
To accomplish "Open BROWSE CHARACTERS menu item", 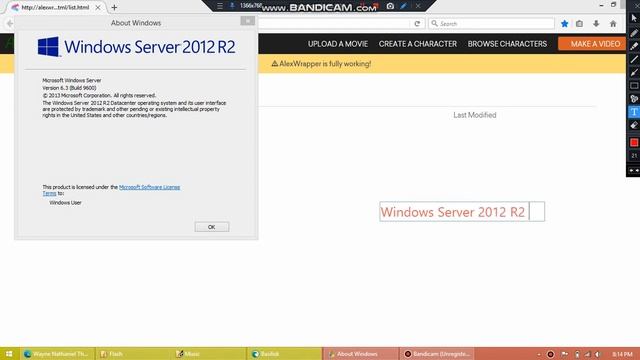I will [x=507, y=44].
